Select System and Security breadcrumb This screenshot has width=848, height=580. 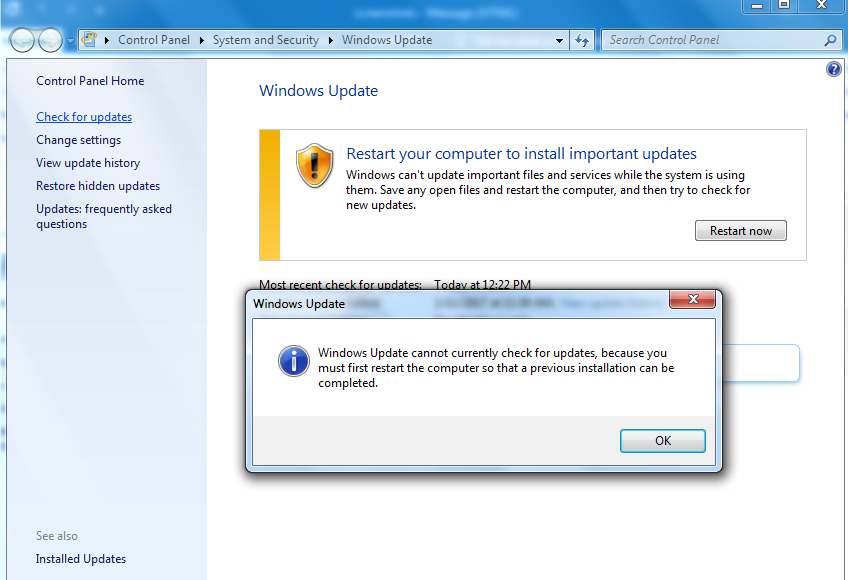coord(266,40)
